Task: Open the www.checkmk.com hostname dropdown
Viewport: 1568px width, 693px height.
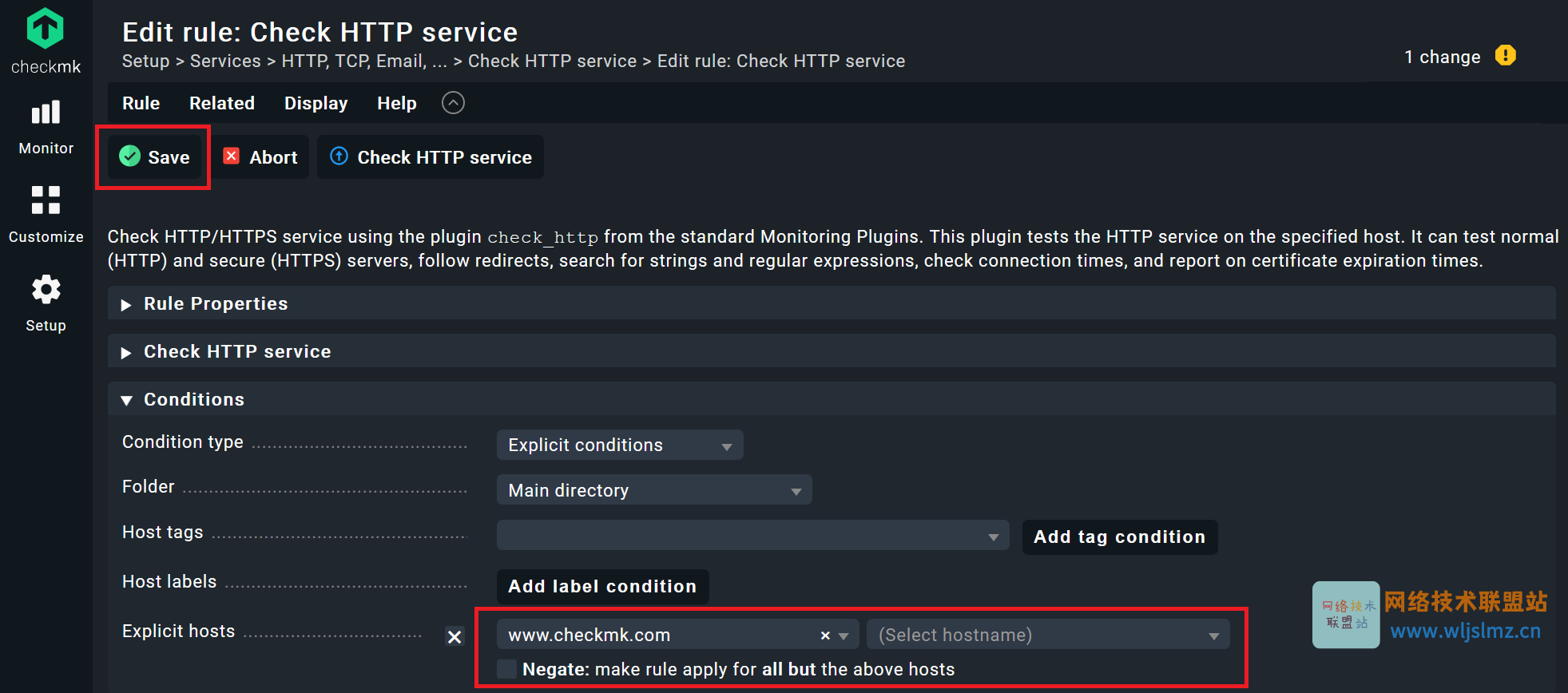Action: point(677,635)
